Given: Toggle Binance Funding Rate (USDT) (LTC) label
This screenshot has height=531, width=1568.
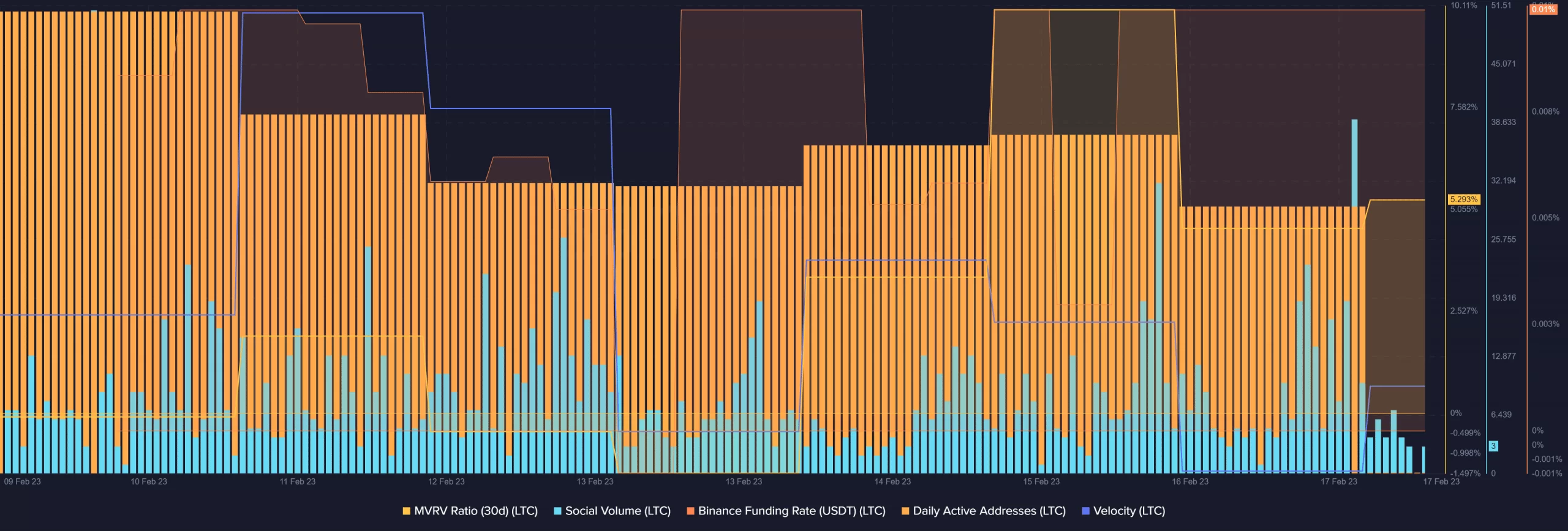Looking at the screenshot, I should pyautogui.click(x=791, y=511).
